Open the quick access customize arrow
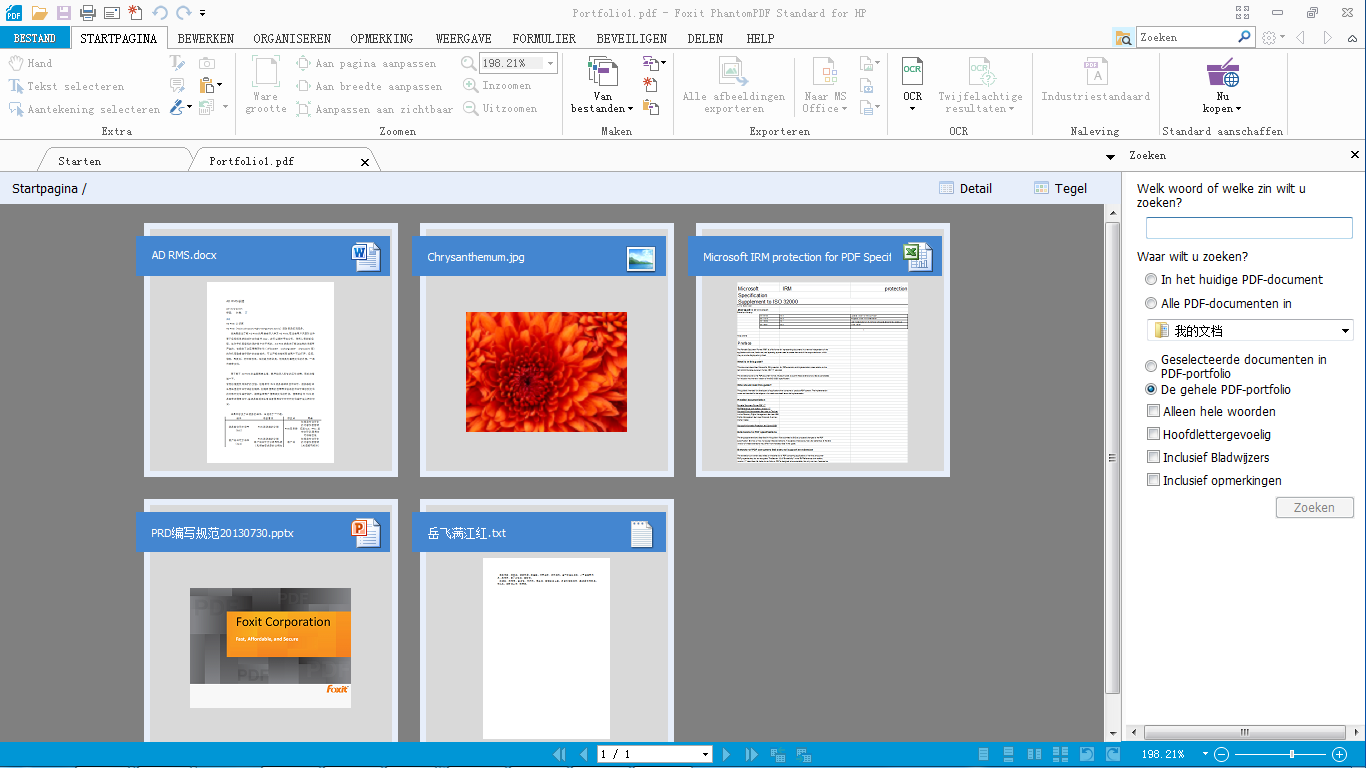This screenshot has width=1366, height=768. [203, 14]
